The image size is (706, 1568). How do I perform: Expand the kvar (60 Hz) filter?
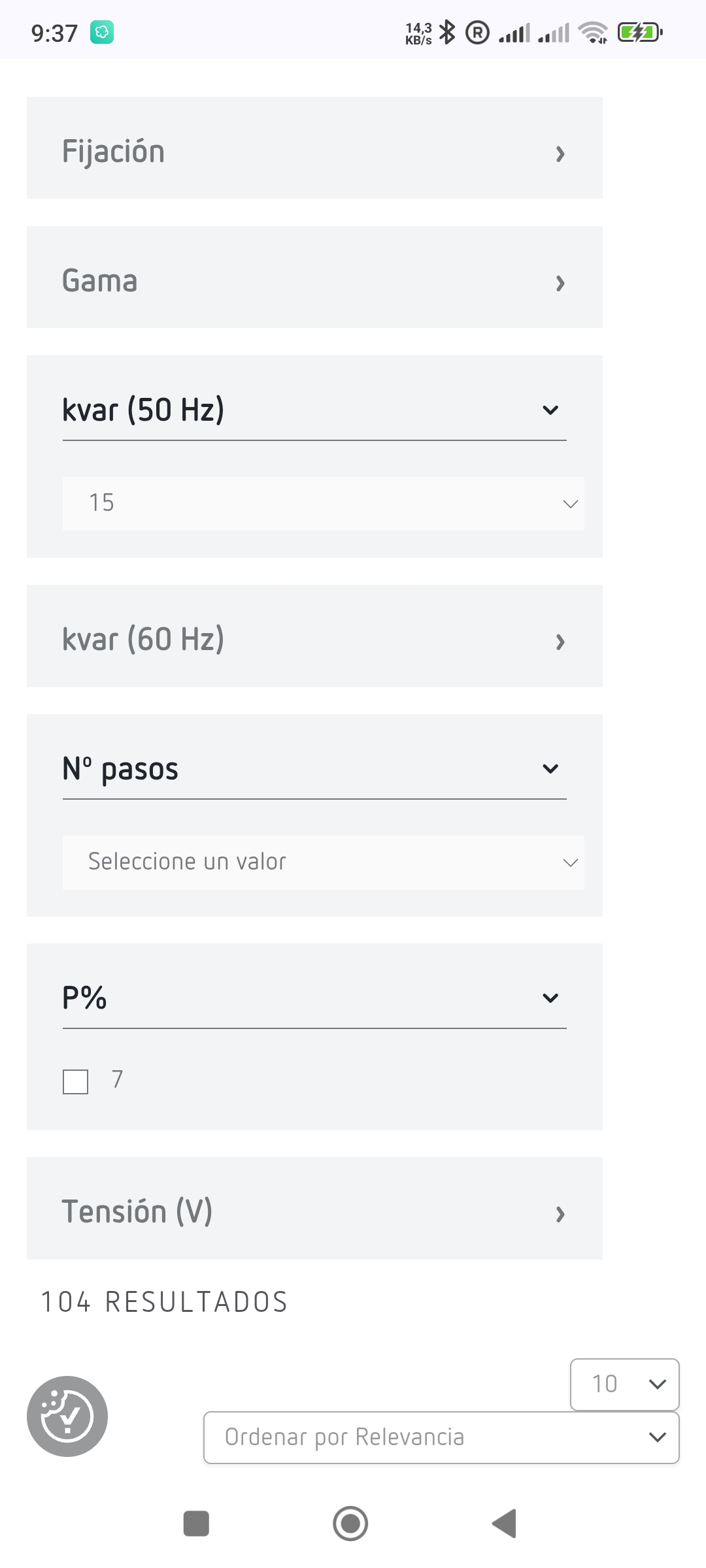tap(314, 636)
